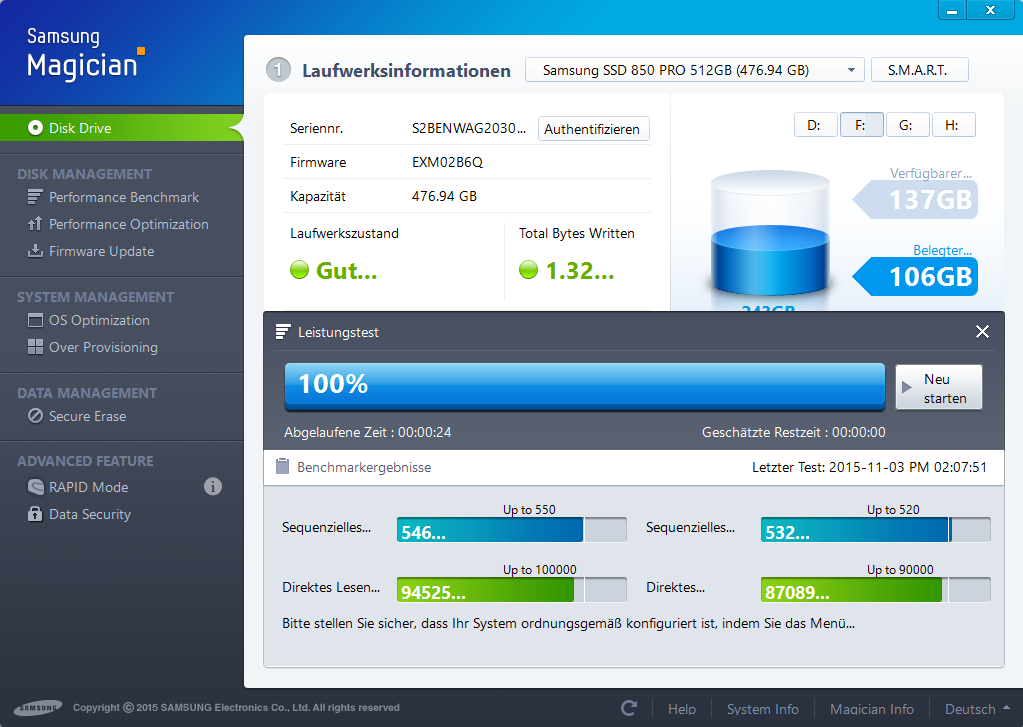Click the 94525 random read result bar

[x=512, y=590]
